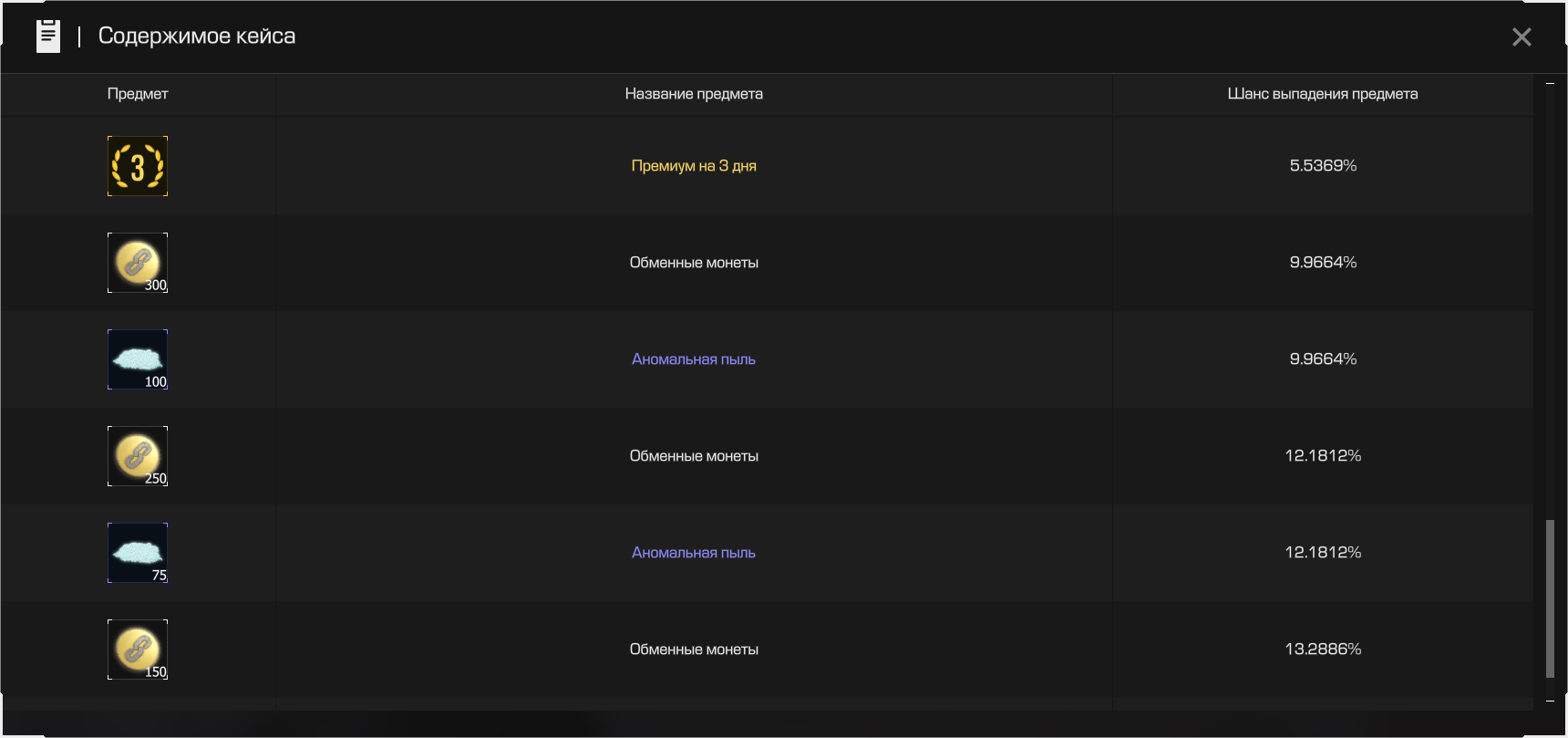Select 'Аномальная пыль' name in the 9.9664% row
This screenshot has width=1568, height=738.
point(694,359)
